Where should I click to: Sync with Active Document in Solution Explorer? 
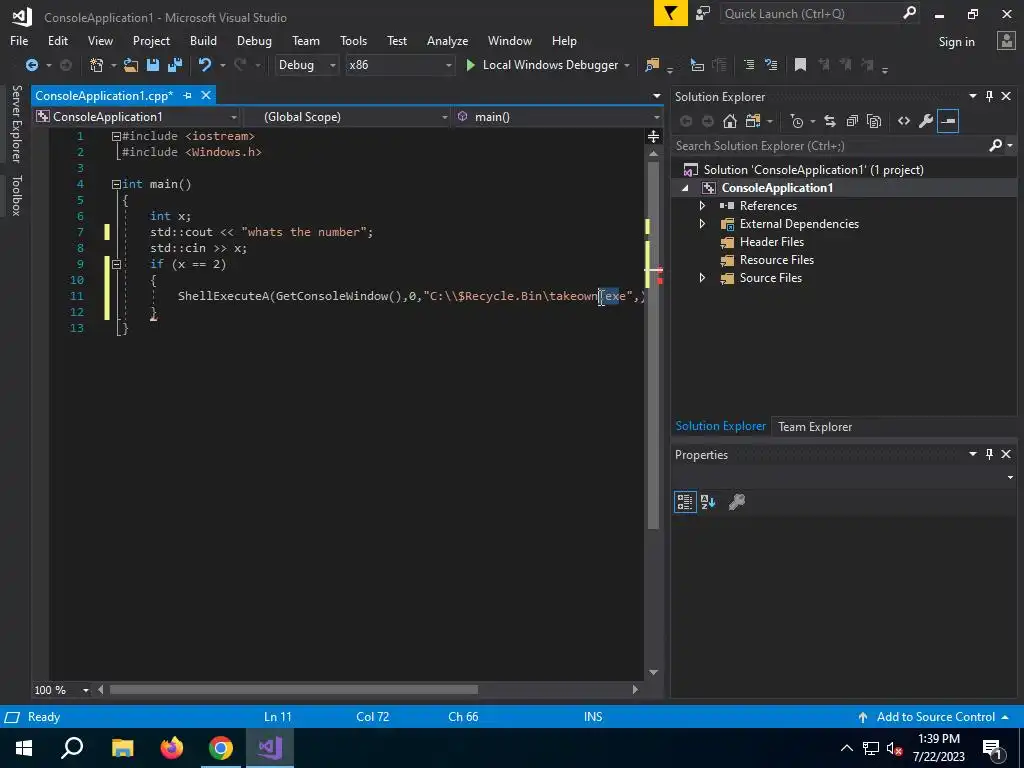830,121
